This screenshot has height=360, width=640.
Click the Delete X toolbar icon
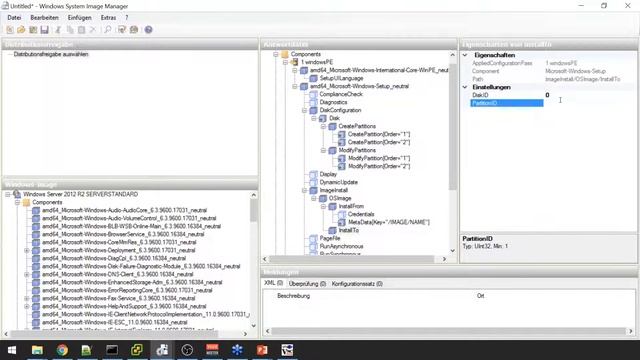tap(93, 30)
